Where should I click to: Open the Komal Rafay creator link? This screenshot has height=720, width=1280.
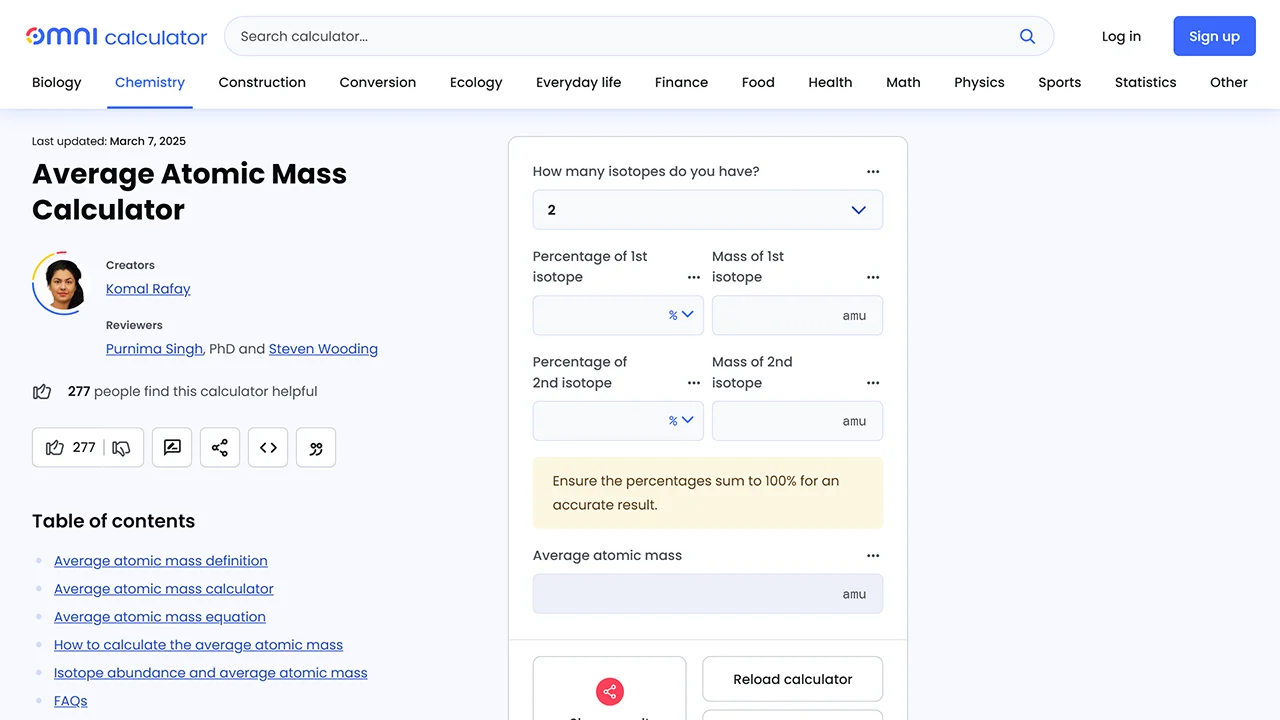pos(148,288)
